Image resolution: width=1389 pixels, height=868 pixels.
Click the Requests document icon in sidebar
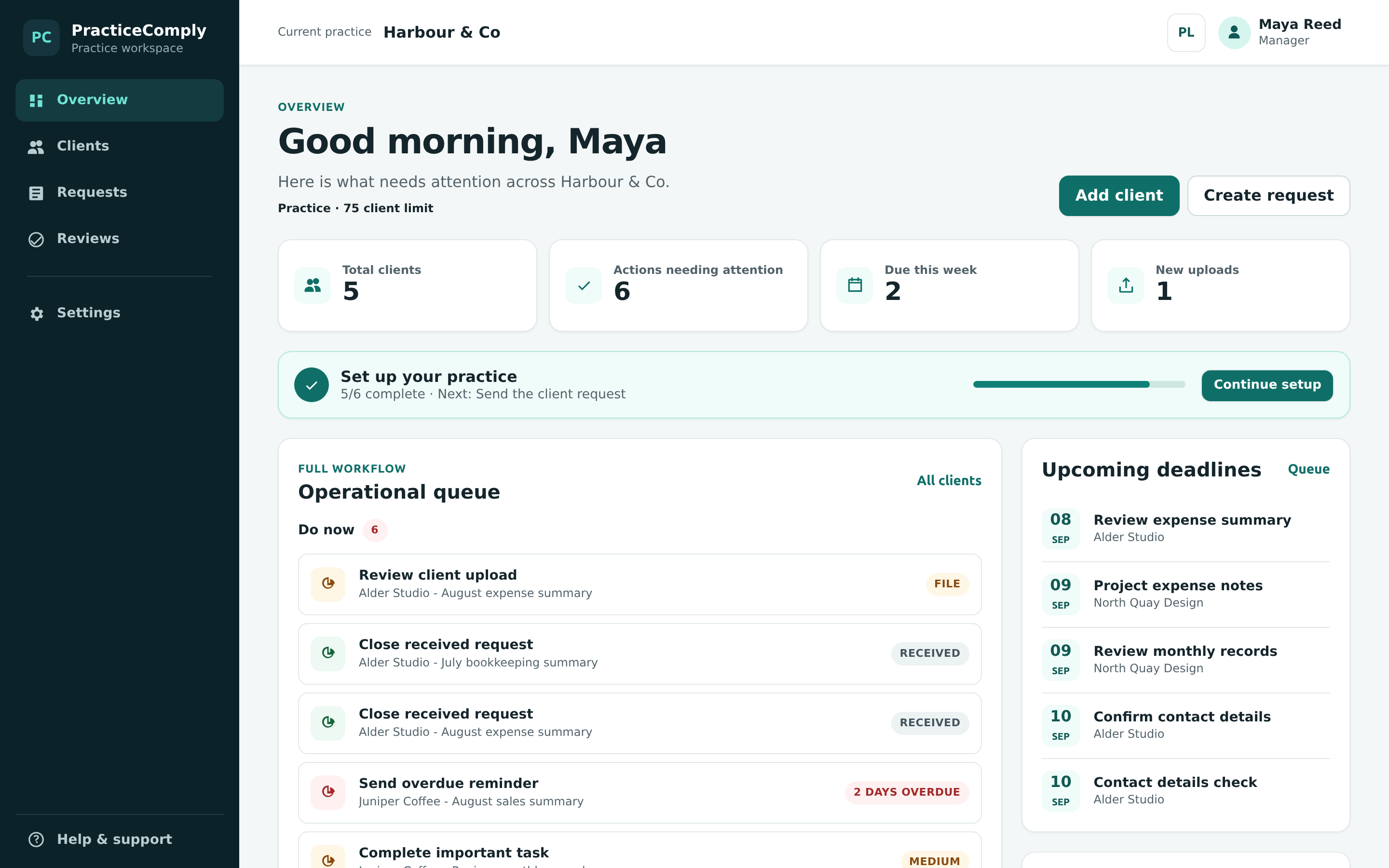tap(36, 193)
